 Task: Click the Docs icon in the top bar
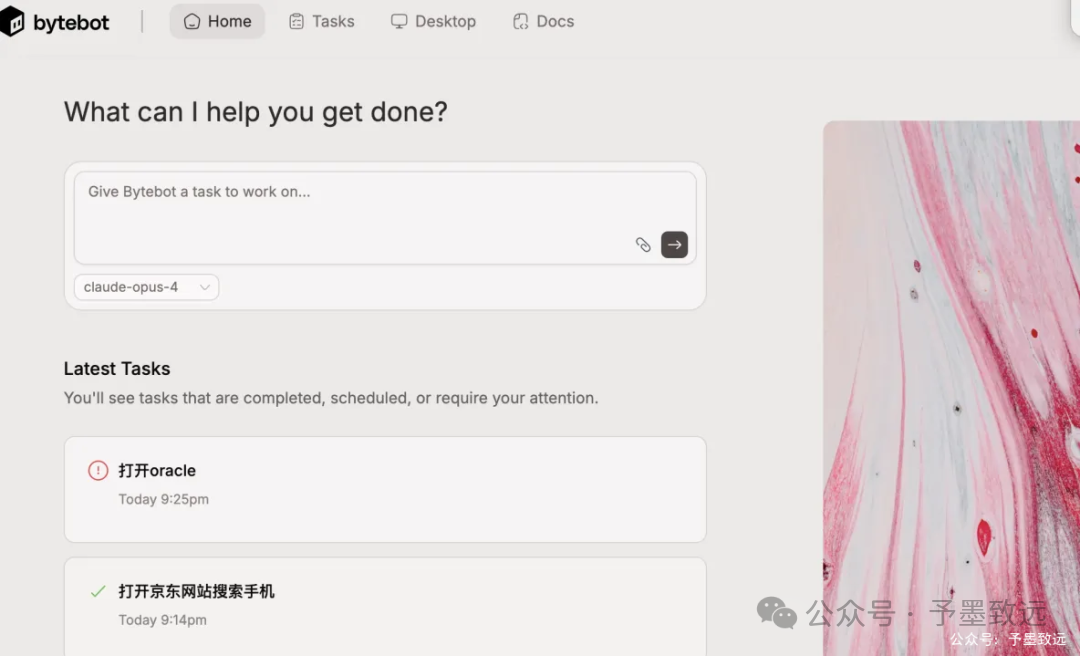pos(520,20)
